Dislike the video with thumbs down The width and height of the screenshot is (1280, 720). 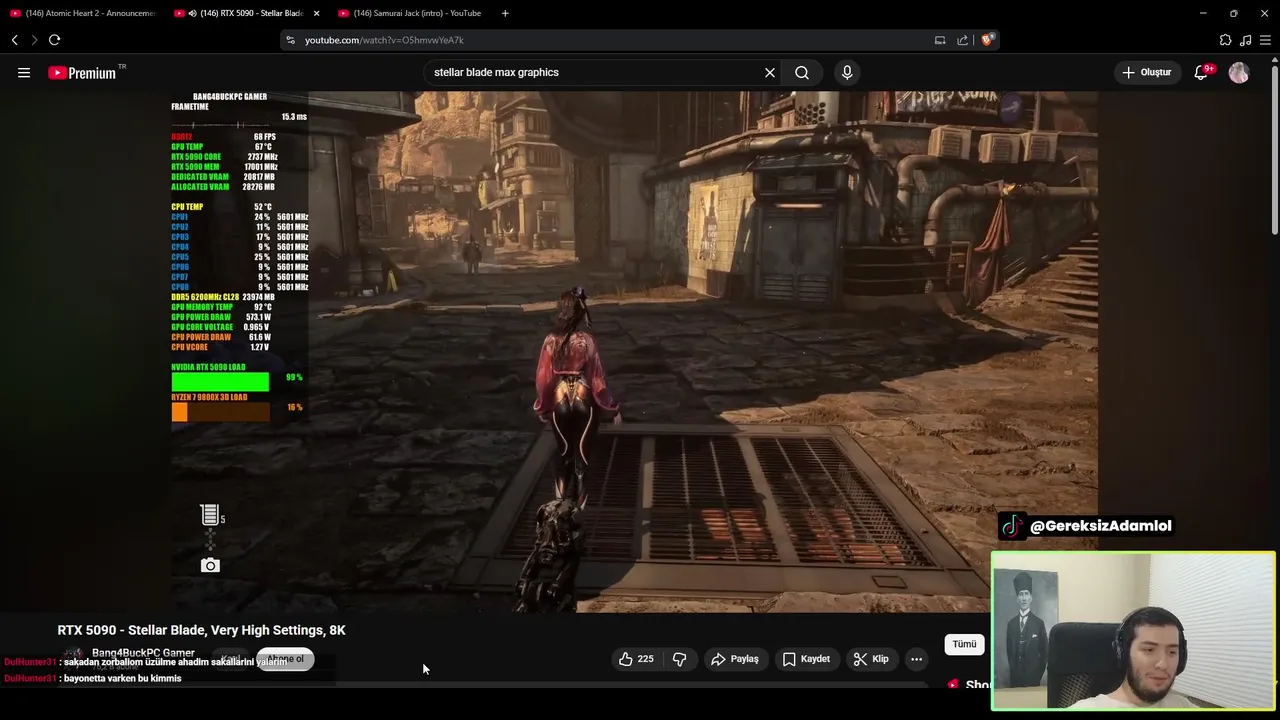pos(680,659)
